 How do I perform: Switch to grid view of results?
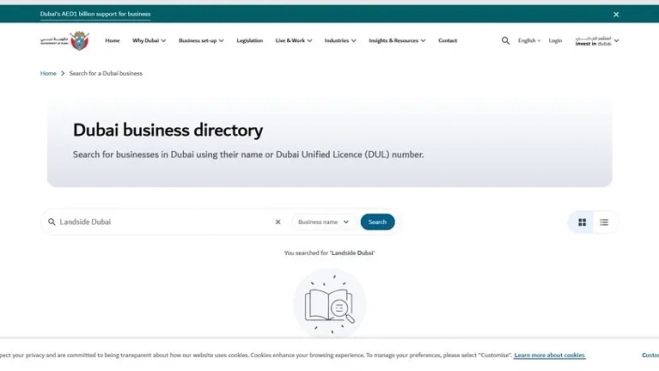coord(582,222)
